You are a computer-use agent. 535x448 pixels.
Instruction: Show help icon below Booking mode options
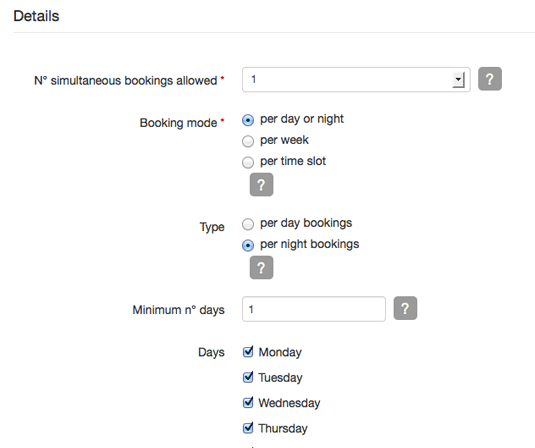pos(261,185)
